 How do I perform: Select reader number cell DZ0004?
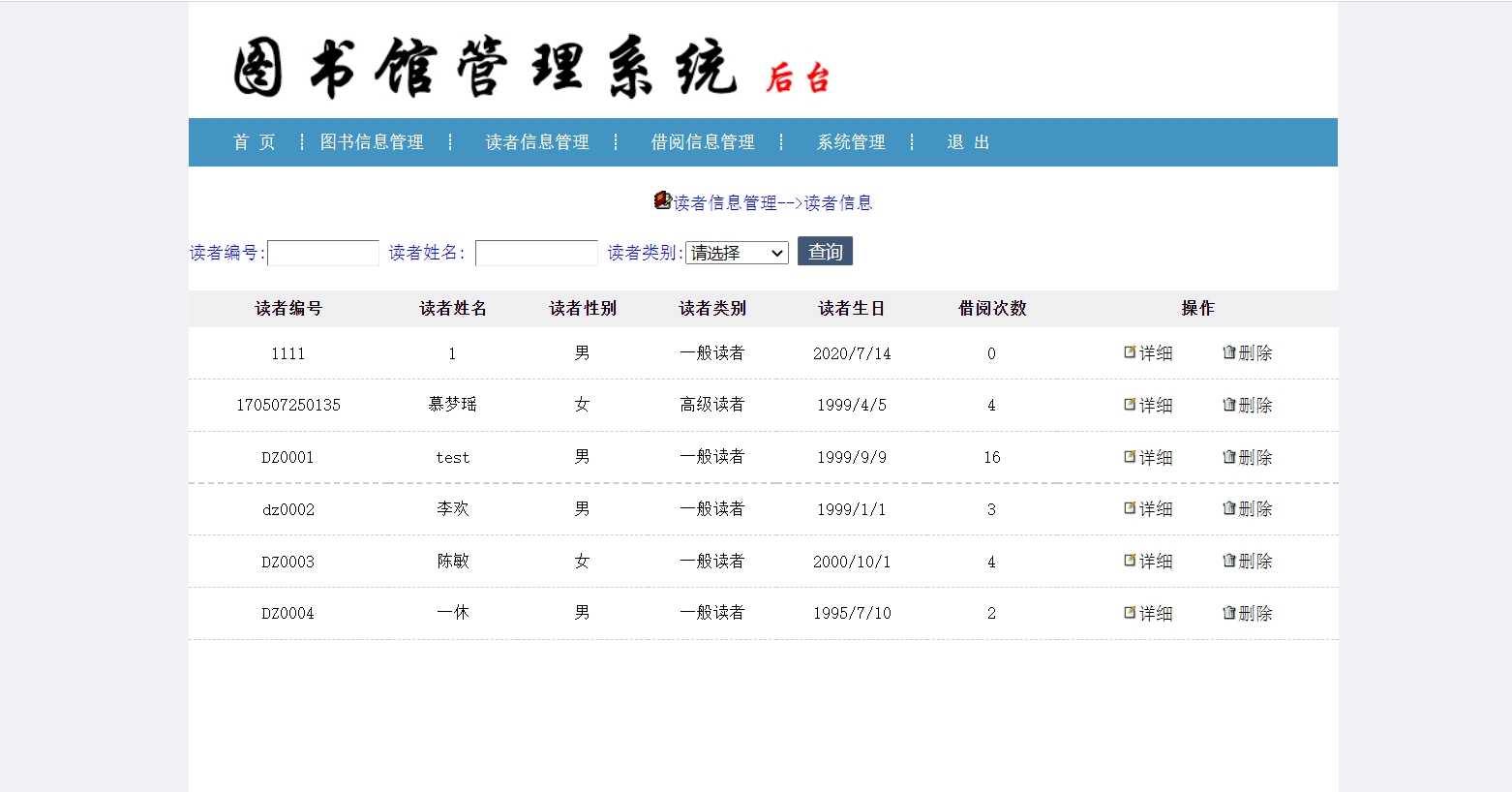[x=288, y=613]
